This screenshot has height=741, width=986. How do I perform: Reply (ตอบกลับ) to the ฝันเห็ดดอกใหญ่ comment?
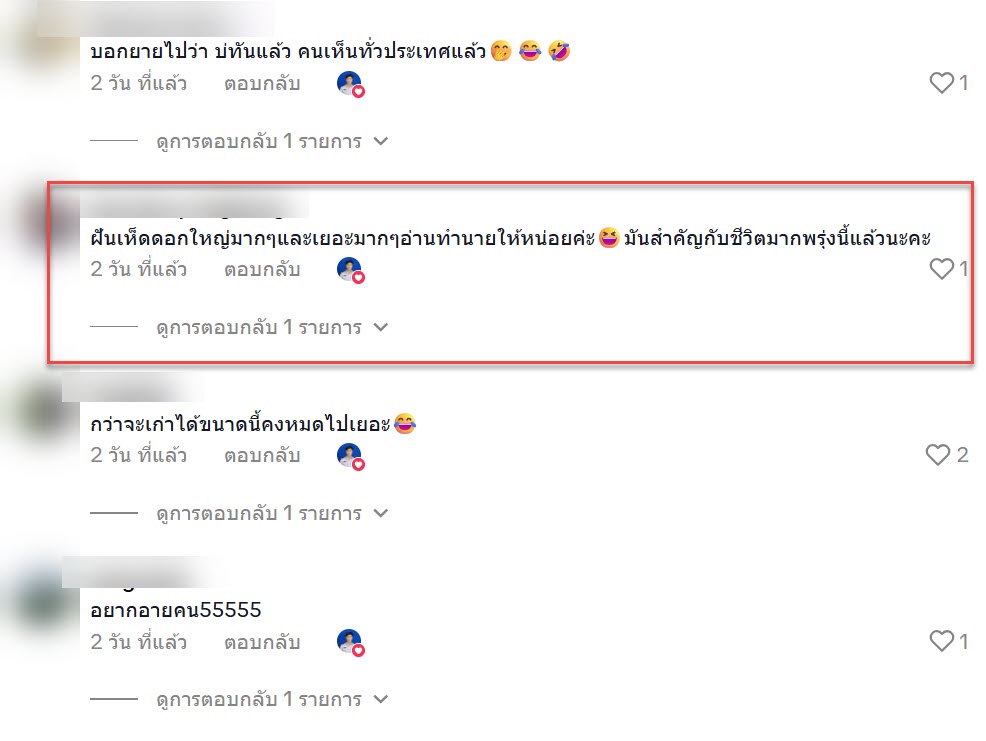point(262,270)
